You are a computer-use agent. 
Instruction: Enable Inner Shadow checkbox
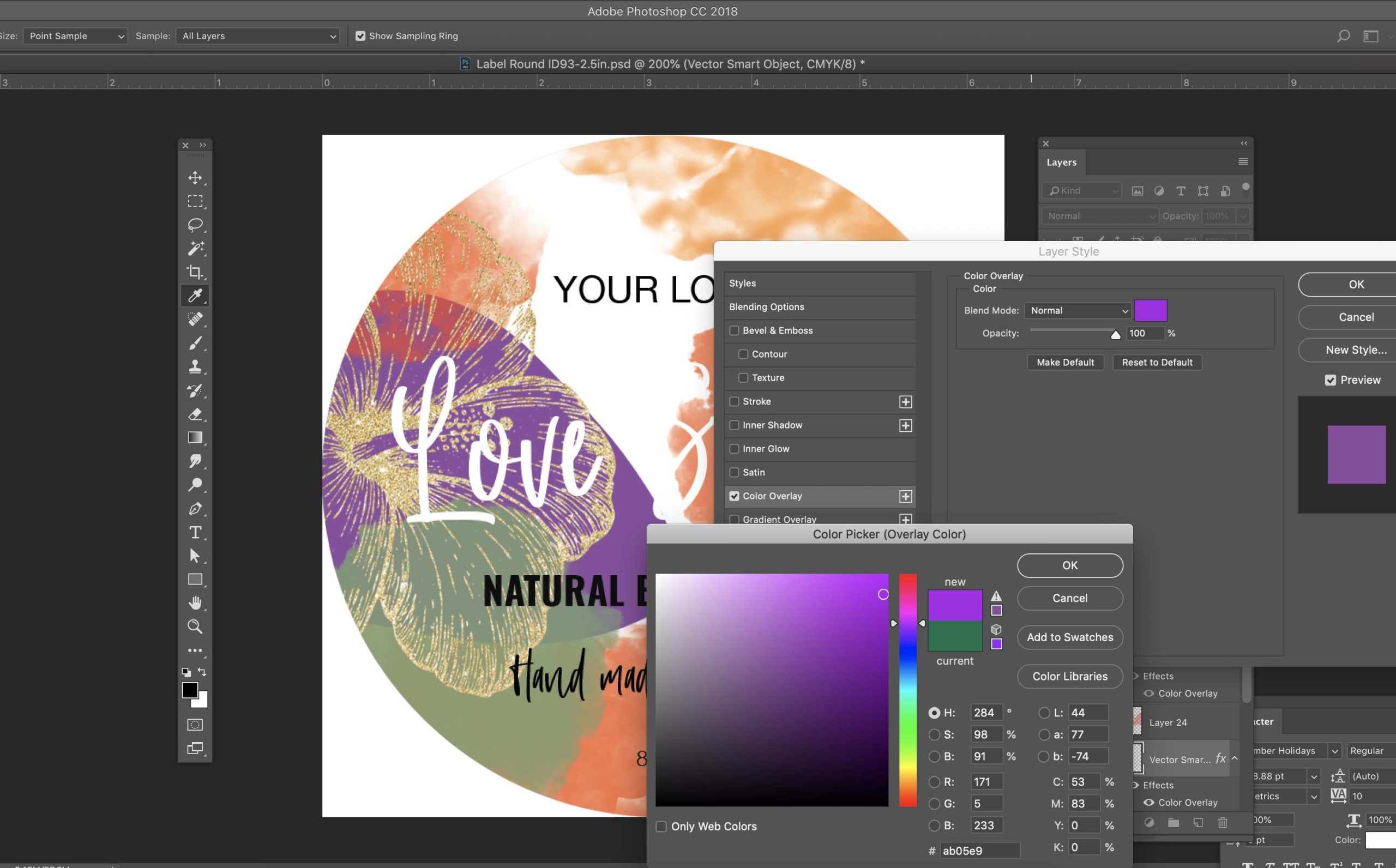click(x=734, y=425)
